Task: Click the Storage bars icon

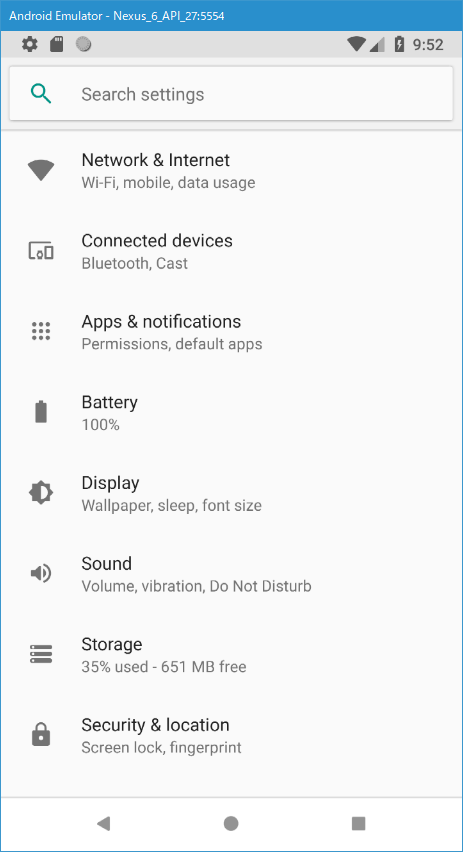Action: pyautogui.click(x=41, y=654)
